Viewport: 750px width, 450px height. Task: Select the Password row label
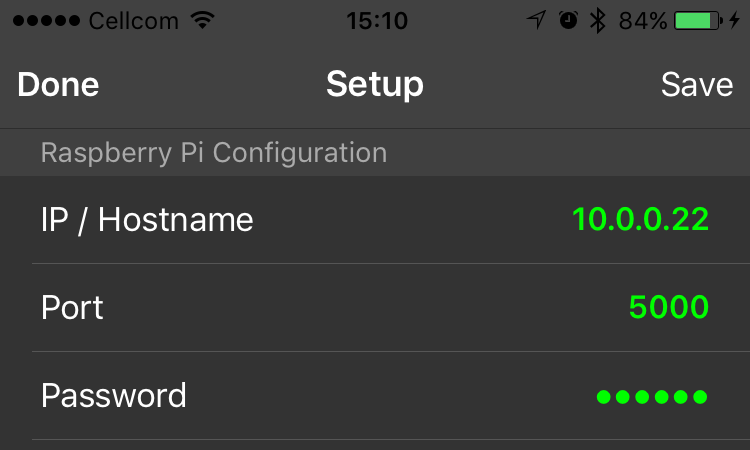[x=113, y=395]
